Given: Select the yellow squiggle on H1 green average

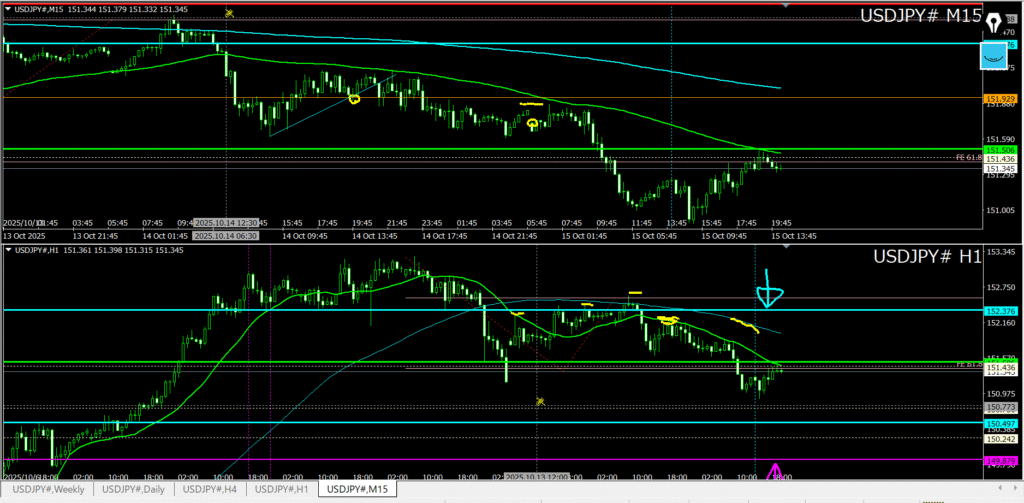Looking at the screenshot, I should pos(667,320).
